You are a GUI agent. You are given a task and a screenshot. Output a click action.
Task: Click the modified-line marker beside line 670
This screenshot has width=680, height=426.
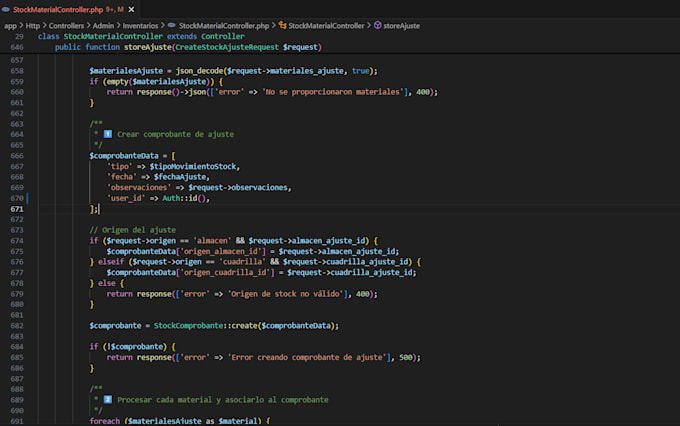[x=27, y=198]
